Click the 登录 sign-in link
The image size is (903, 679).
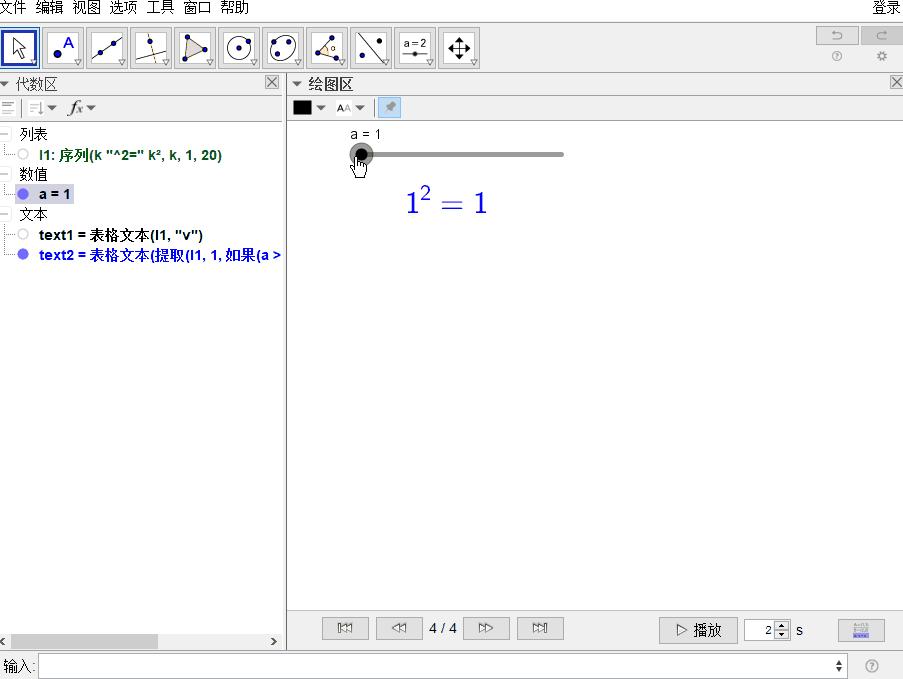(886, 8)
